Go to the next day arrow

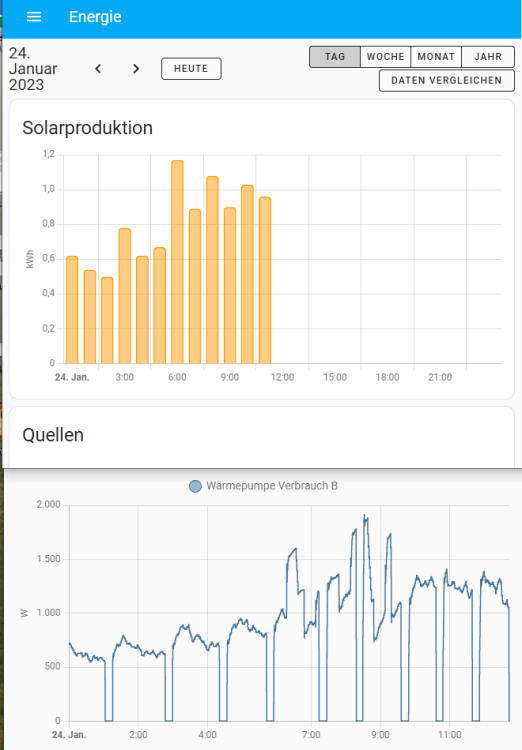pos(136,69)
